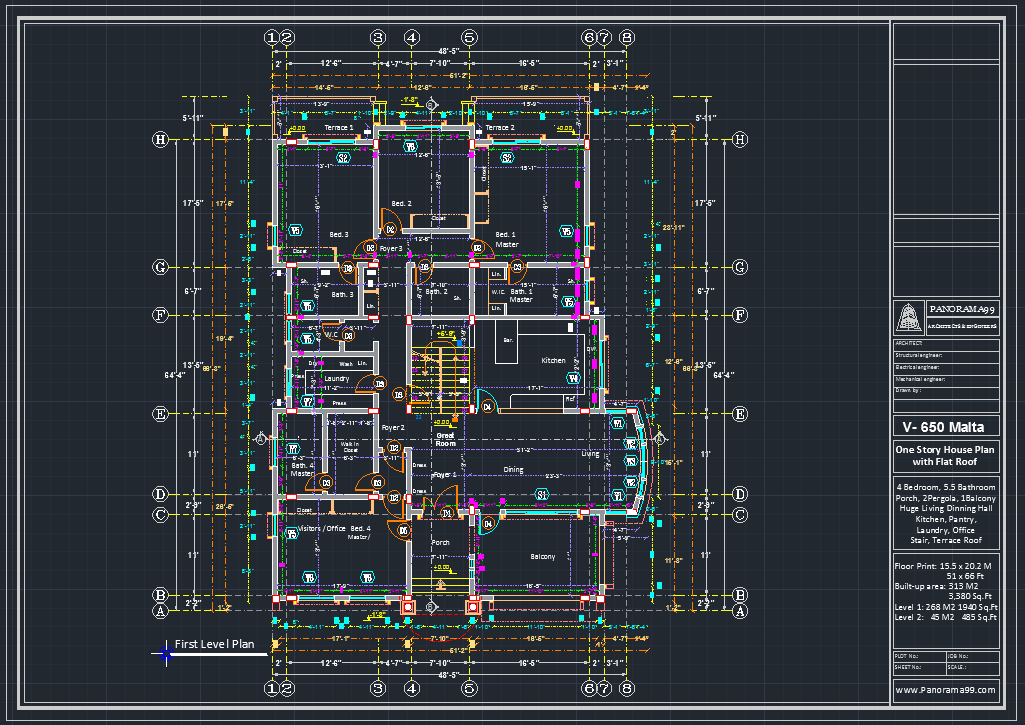This screenshot has height=725, width=1025.
Task: Click 'Level 1: 268 M2 1940 Sq.Ft'
Action: click(946, 607)
